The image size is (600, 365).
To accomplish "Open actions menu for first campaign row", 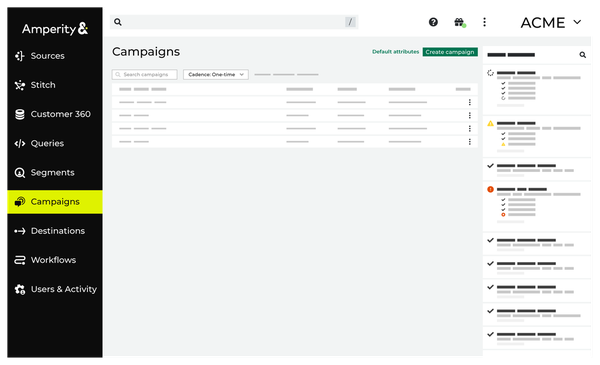I will click(x=470, y=102).
